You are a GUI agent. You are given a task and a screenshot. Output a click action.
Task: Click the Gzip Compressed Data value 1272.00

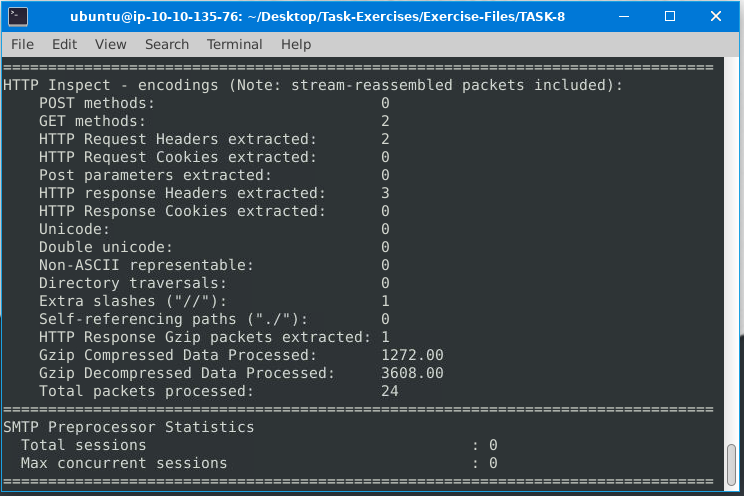(412, 355)
